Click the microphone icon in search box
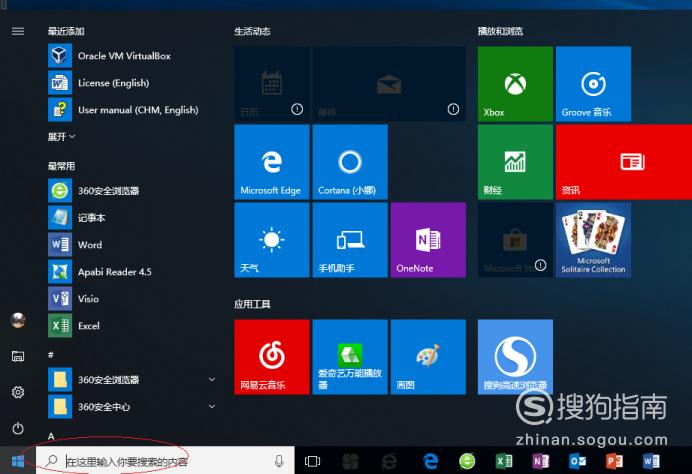 point(279,462)
